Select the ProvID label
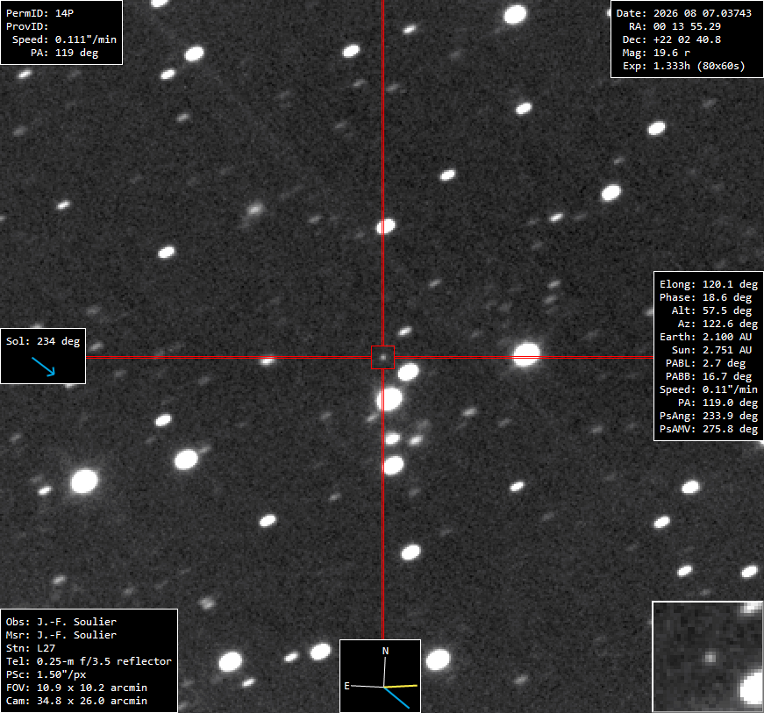The height and width of the screenshot is (713, 764). 27,26
